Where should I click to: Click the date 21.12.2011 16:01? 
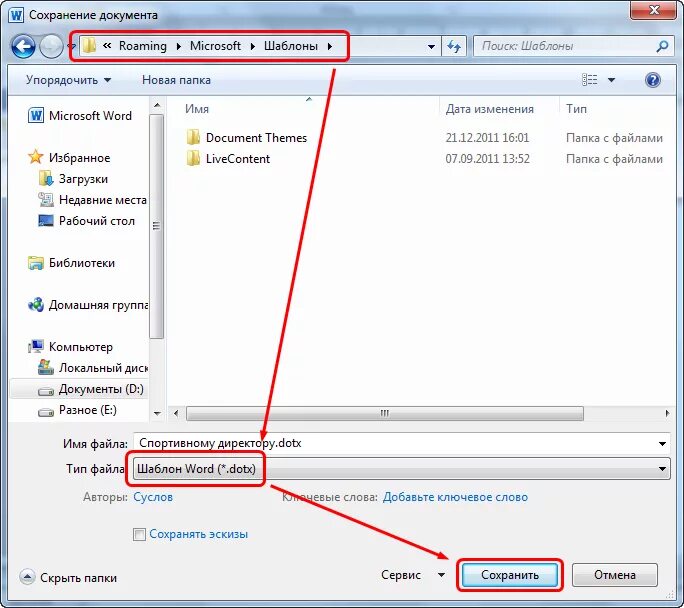pos(487,137)
